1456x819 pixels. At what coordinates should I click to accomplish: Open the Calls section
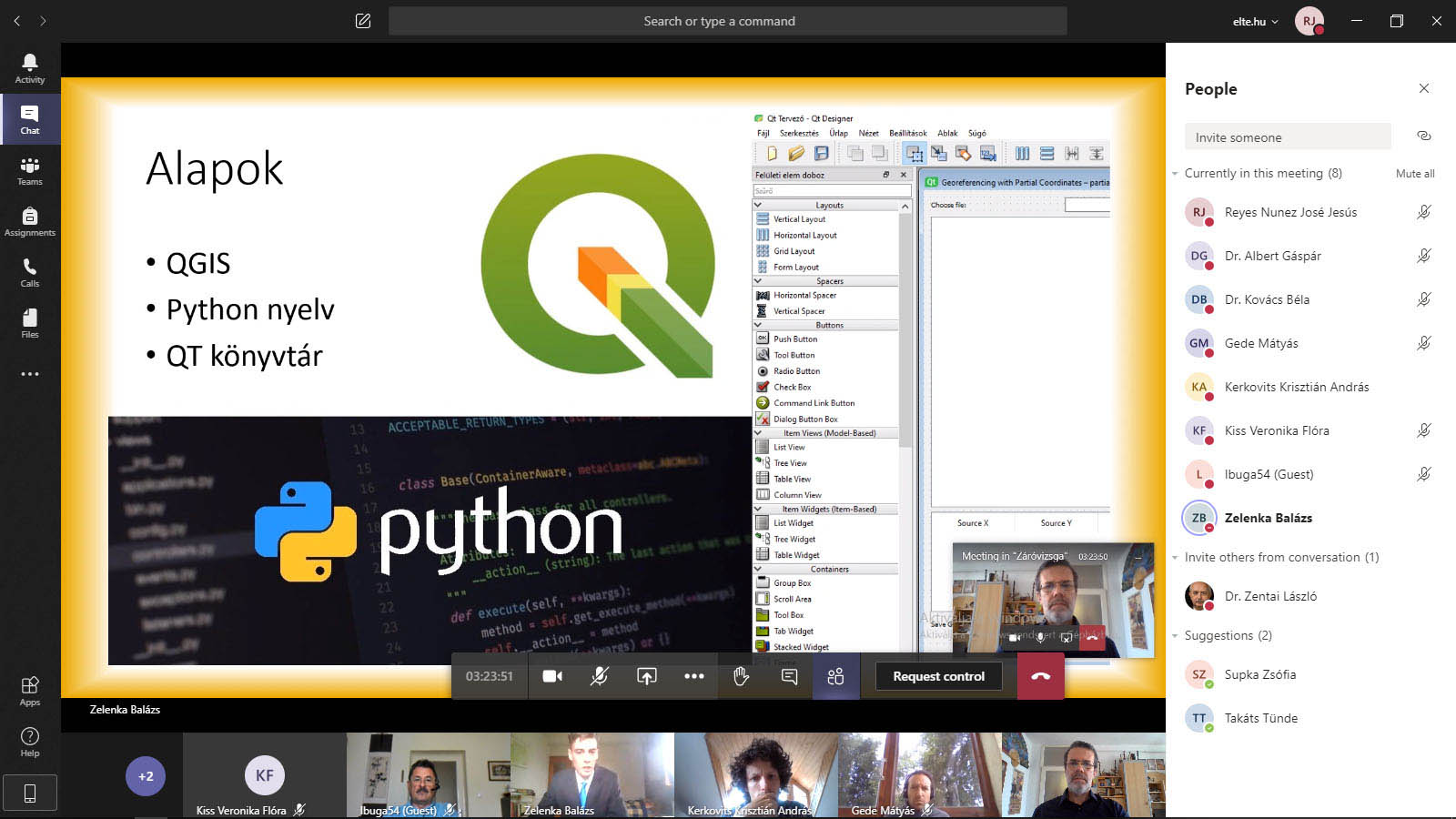[x=30, y=272]
